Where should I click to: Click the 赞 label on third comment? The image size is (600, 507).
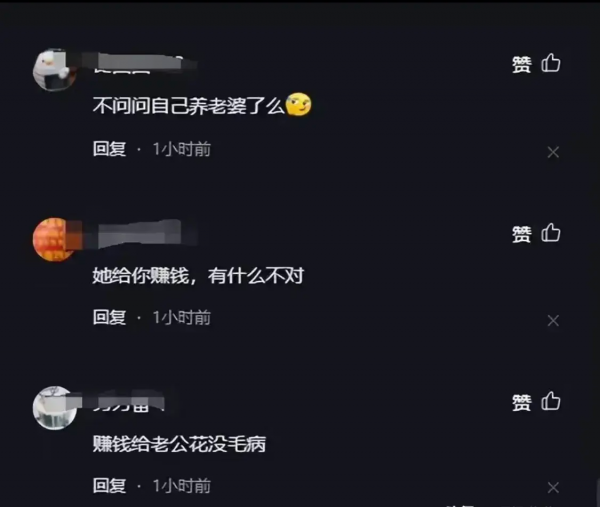522,403
